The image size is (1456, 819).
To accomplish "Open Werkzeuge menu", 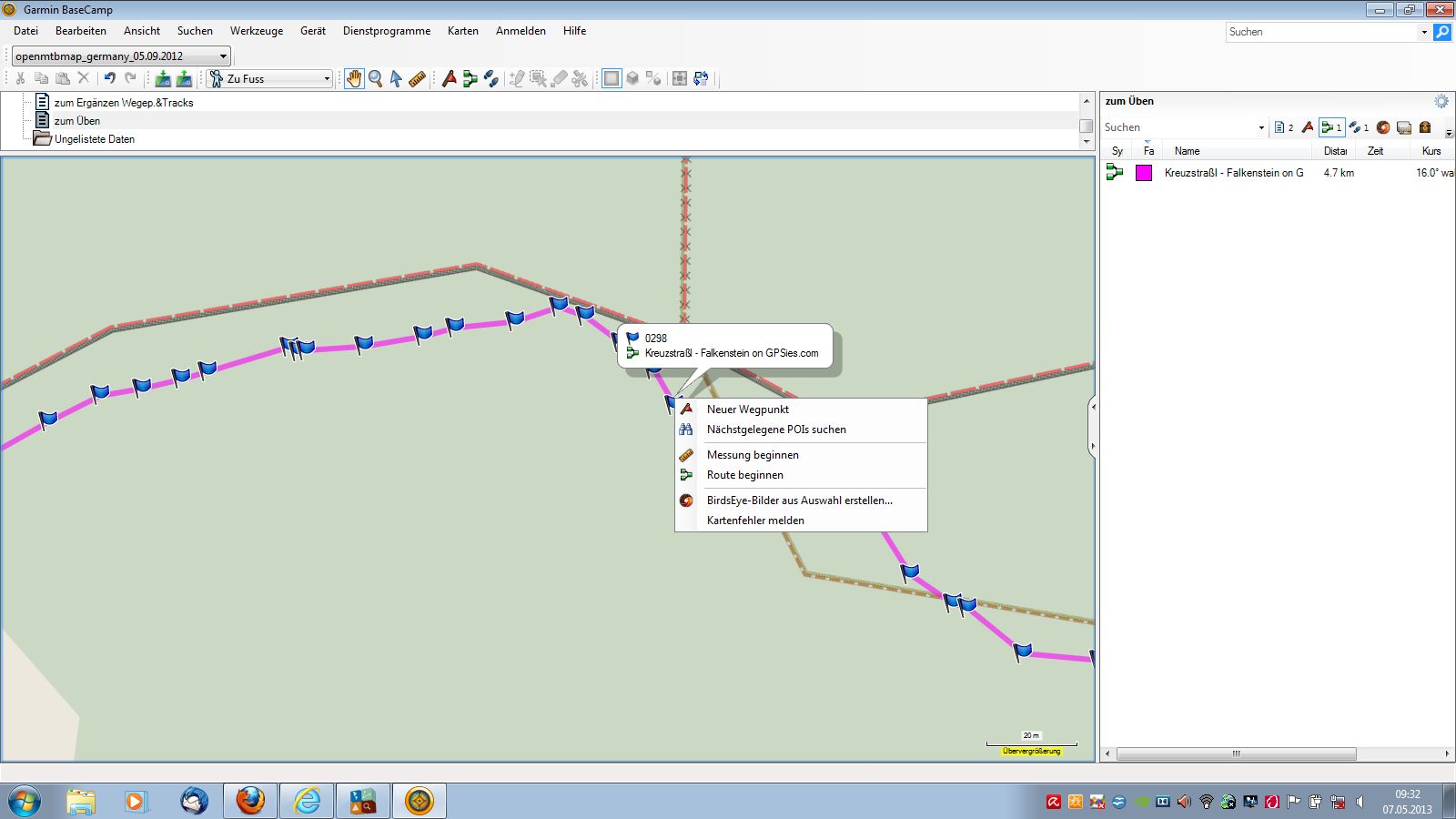I will [257, 31].
